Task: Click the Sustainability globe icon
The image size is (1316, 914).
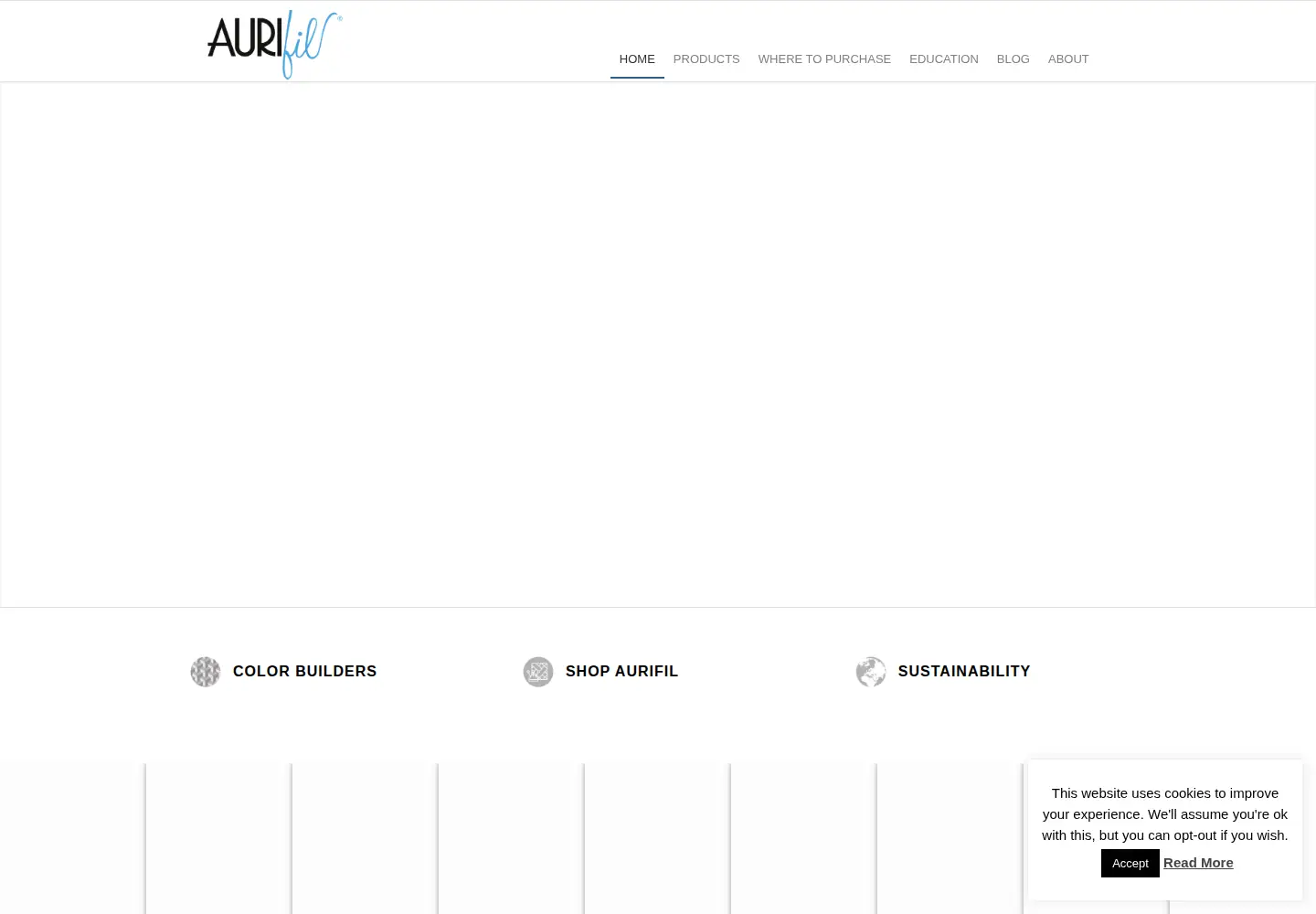Action: 871,672
